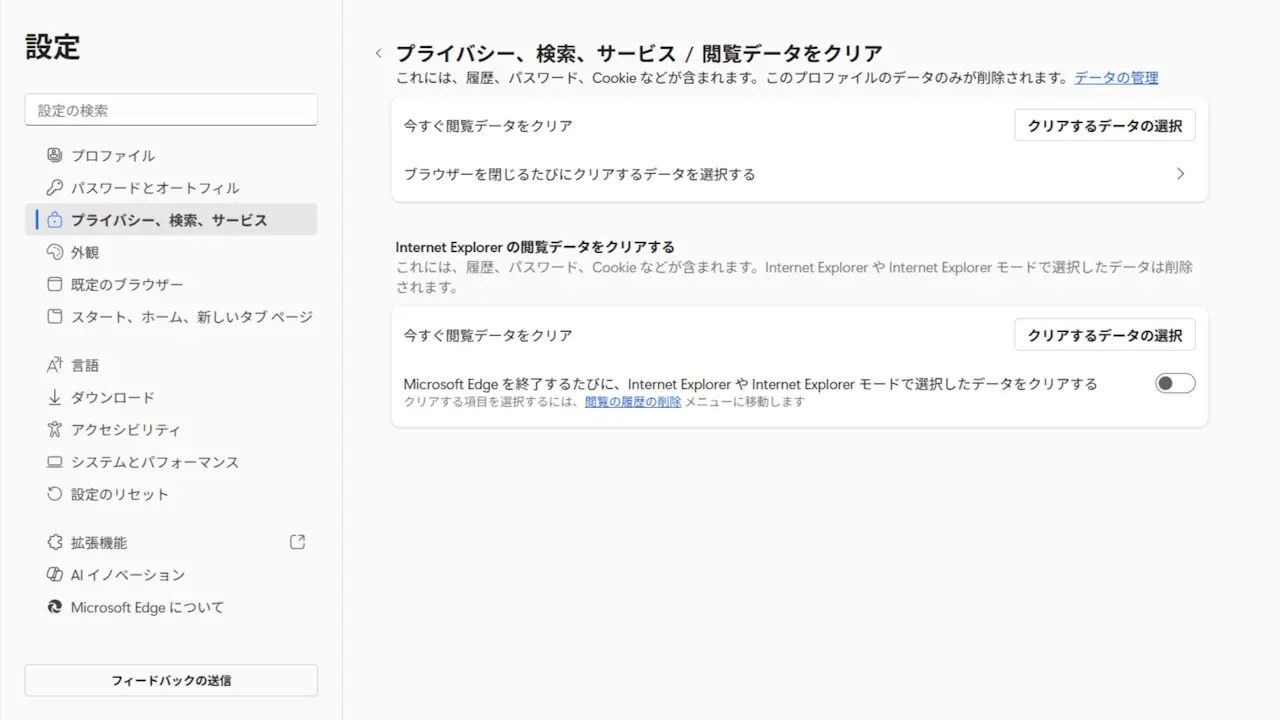This screenshot has height=720, width=1280.
Task: Open extensions via external link icon
Action: [x=297, y=542]
